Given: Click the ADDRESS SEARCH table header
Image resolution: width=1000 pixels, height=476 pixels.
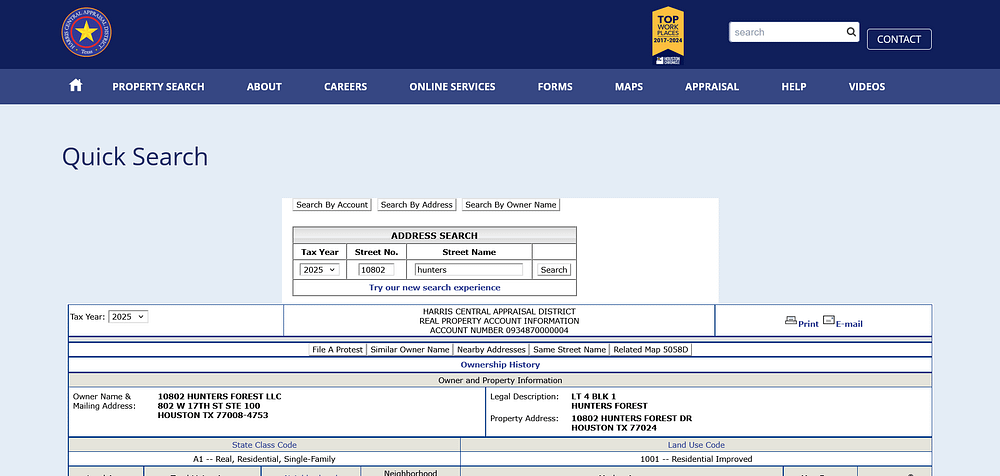Looking at the screenshot, I should (434, 235).
